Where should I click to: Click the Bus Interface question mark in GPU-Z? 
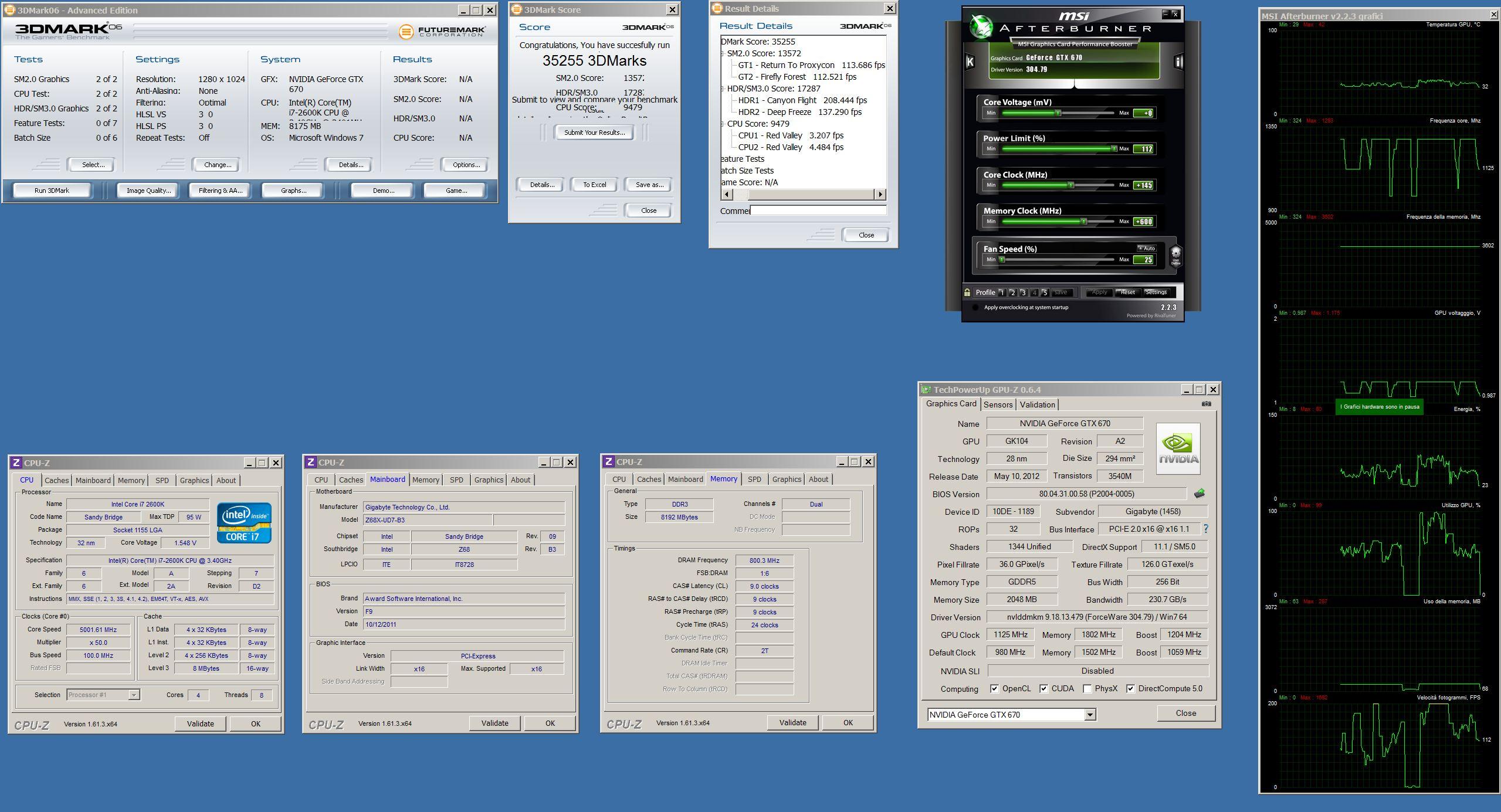(x=1206, y=529)
